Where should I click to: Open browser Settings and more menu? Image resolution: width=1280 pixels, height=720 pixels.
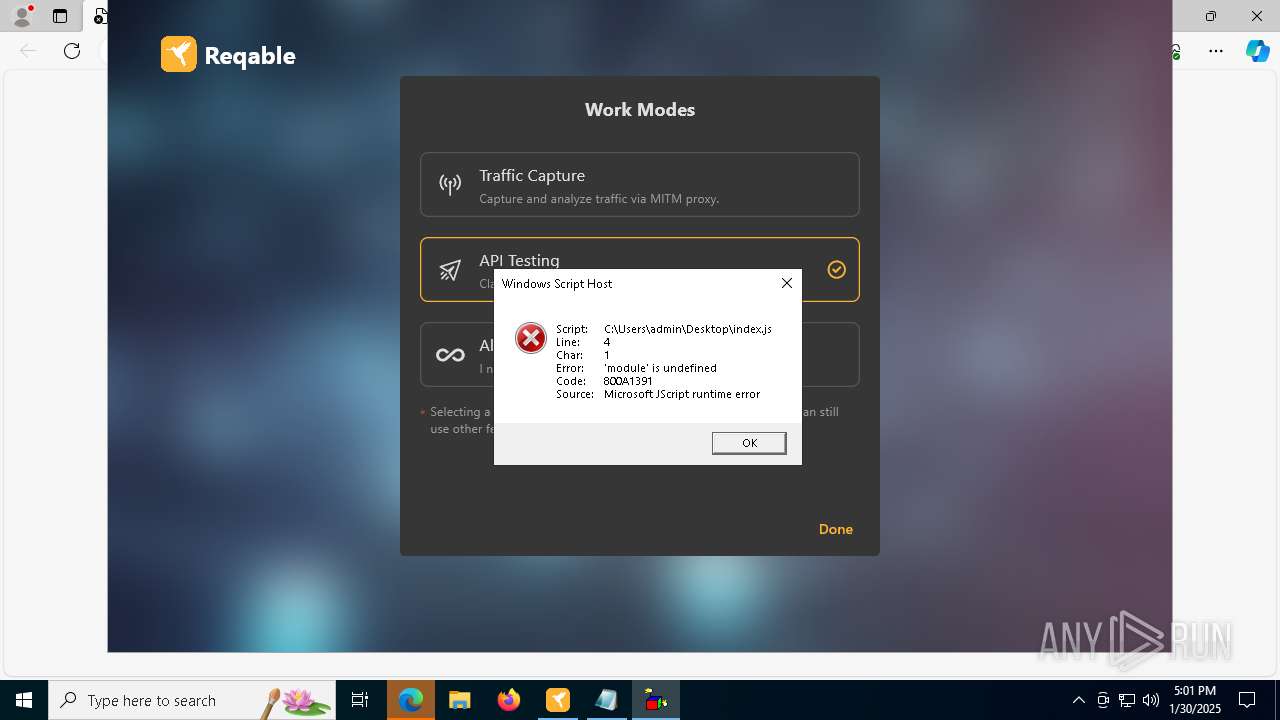1216,51
